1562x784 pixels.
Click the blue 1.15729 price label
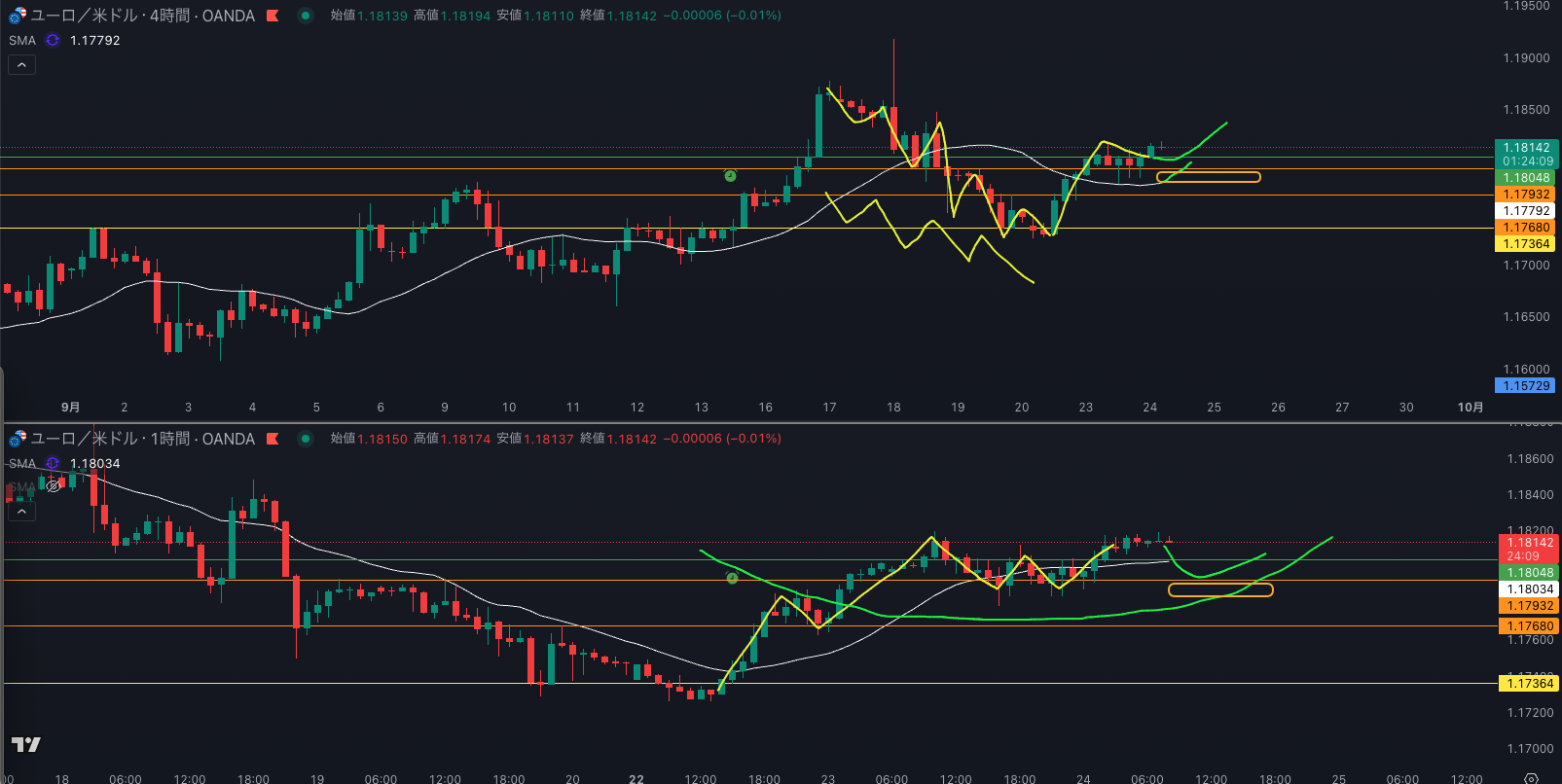click(1525, 385)
